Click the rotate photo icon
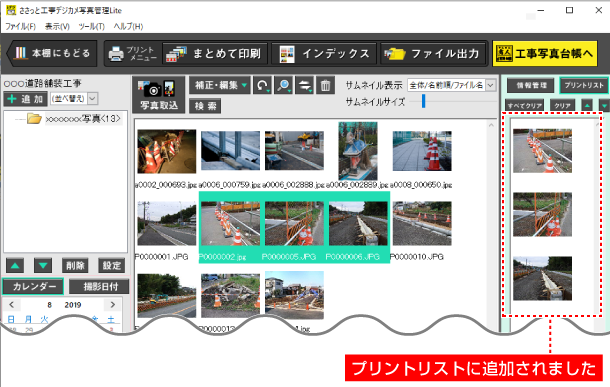The image size is (610, 387). (262, 85)
